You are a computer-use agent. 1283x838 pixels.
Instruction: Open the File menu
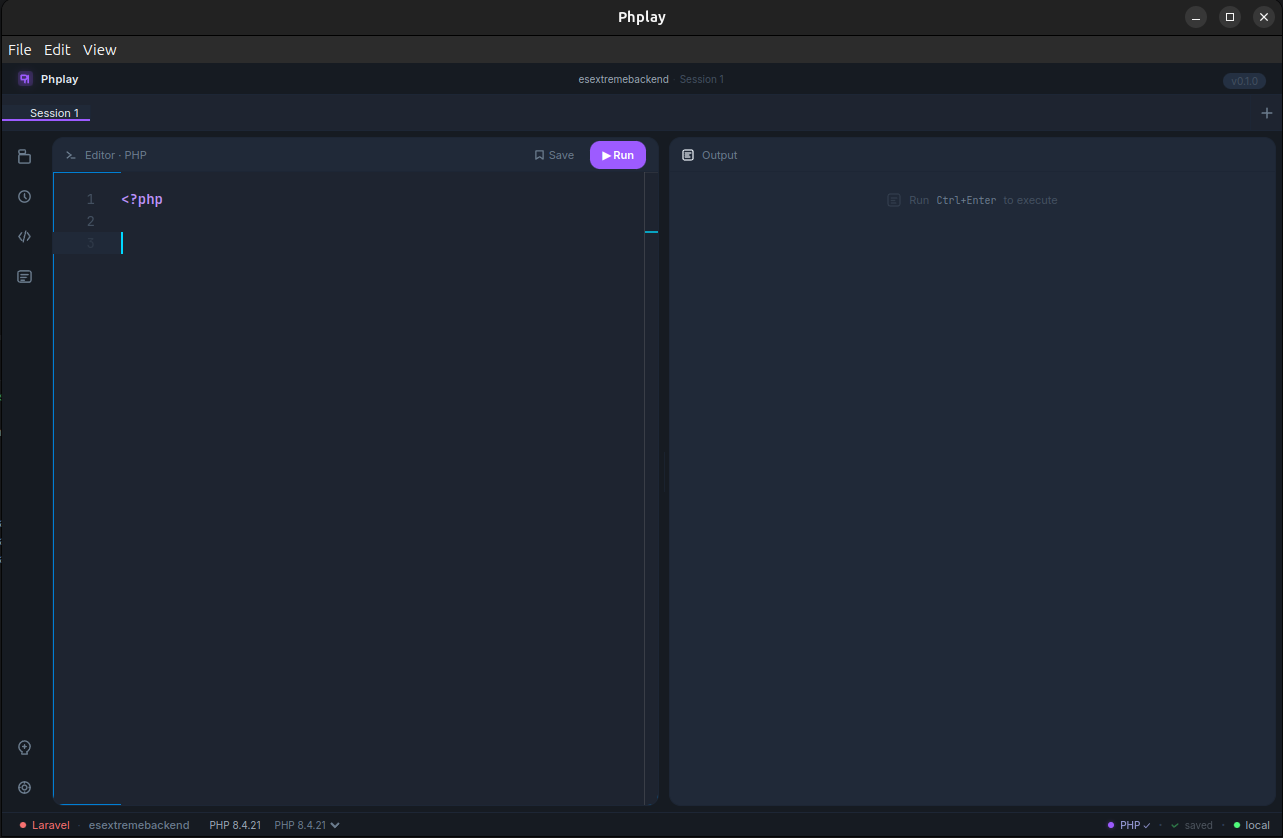(x=20, y=49)
